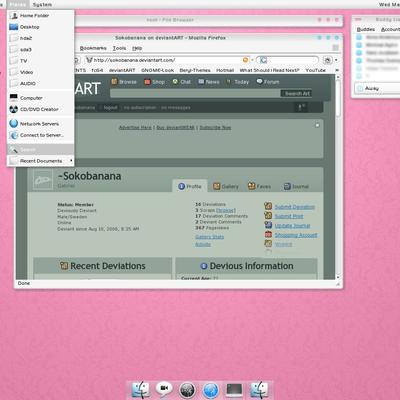Viewport: 400px width, 400px height.
Task: Click the Shopping Account link
Action: 296,235
